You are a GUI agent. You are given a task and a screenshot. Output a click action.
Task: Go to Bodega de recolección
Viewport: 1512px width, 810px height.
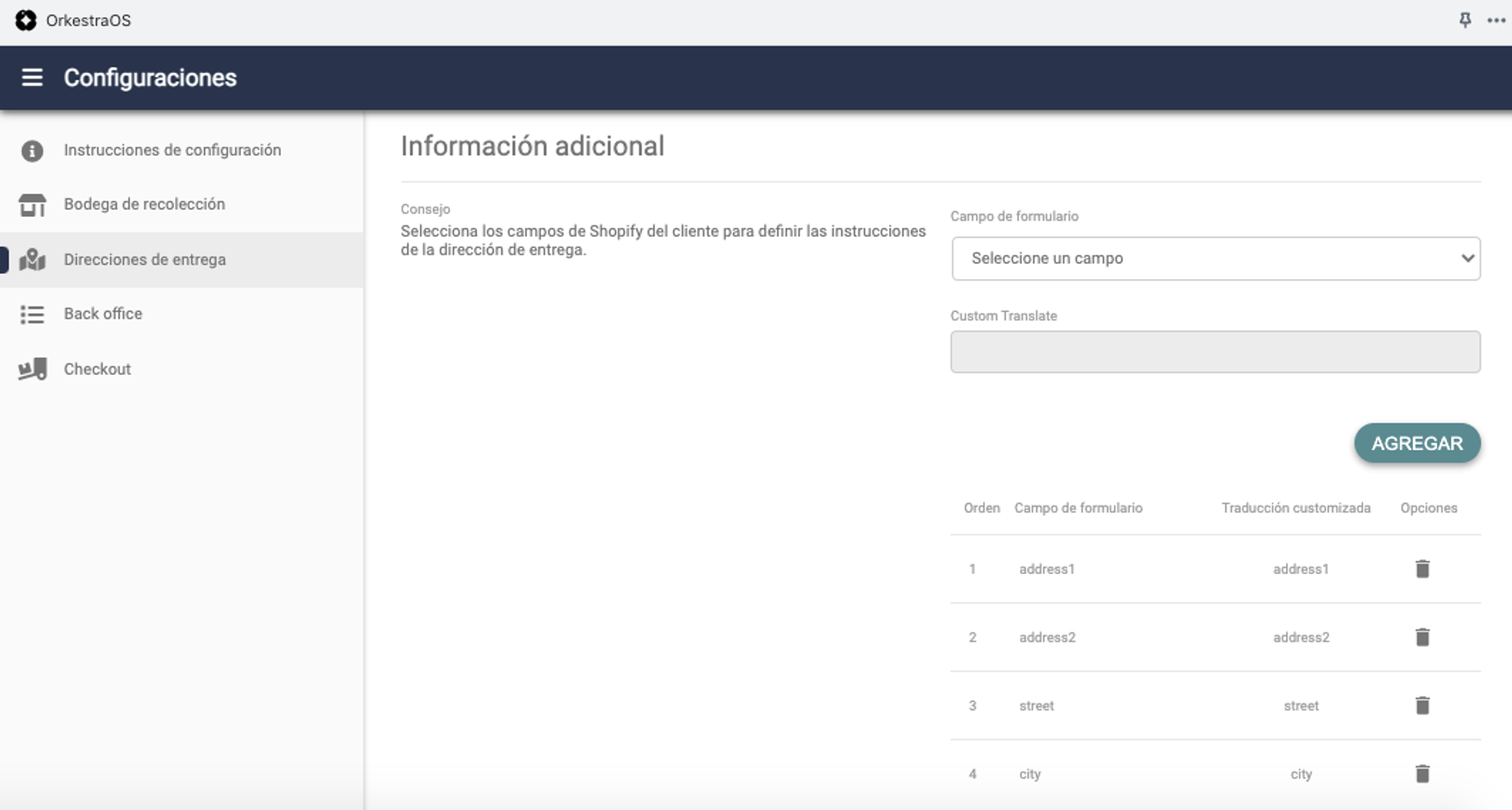[144, 204]
